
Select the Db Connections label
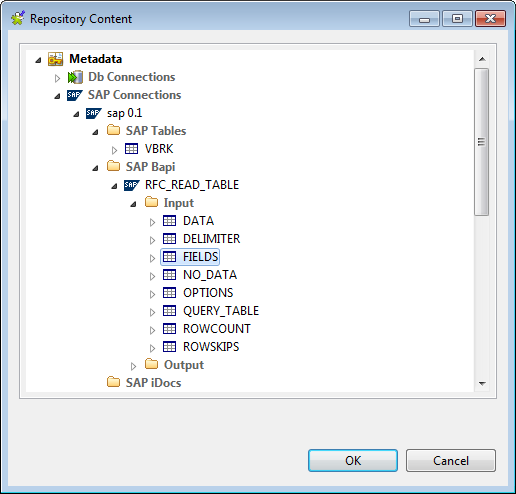(132, 77)
